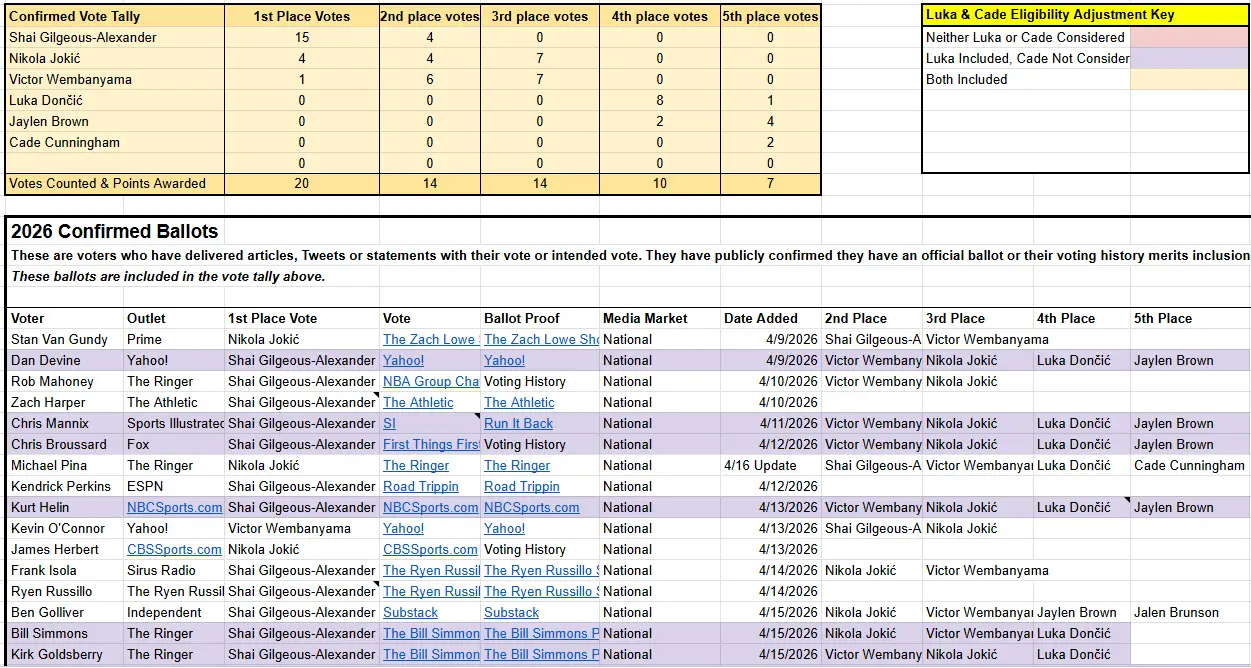The image size is (1251, 668).
Task: Open Michael Pina's The Ringer Vote link
Action: (416, 465)
